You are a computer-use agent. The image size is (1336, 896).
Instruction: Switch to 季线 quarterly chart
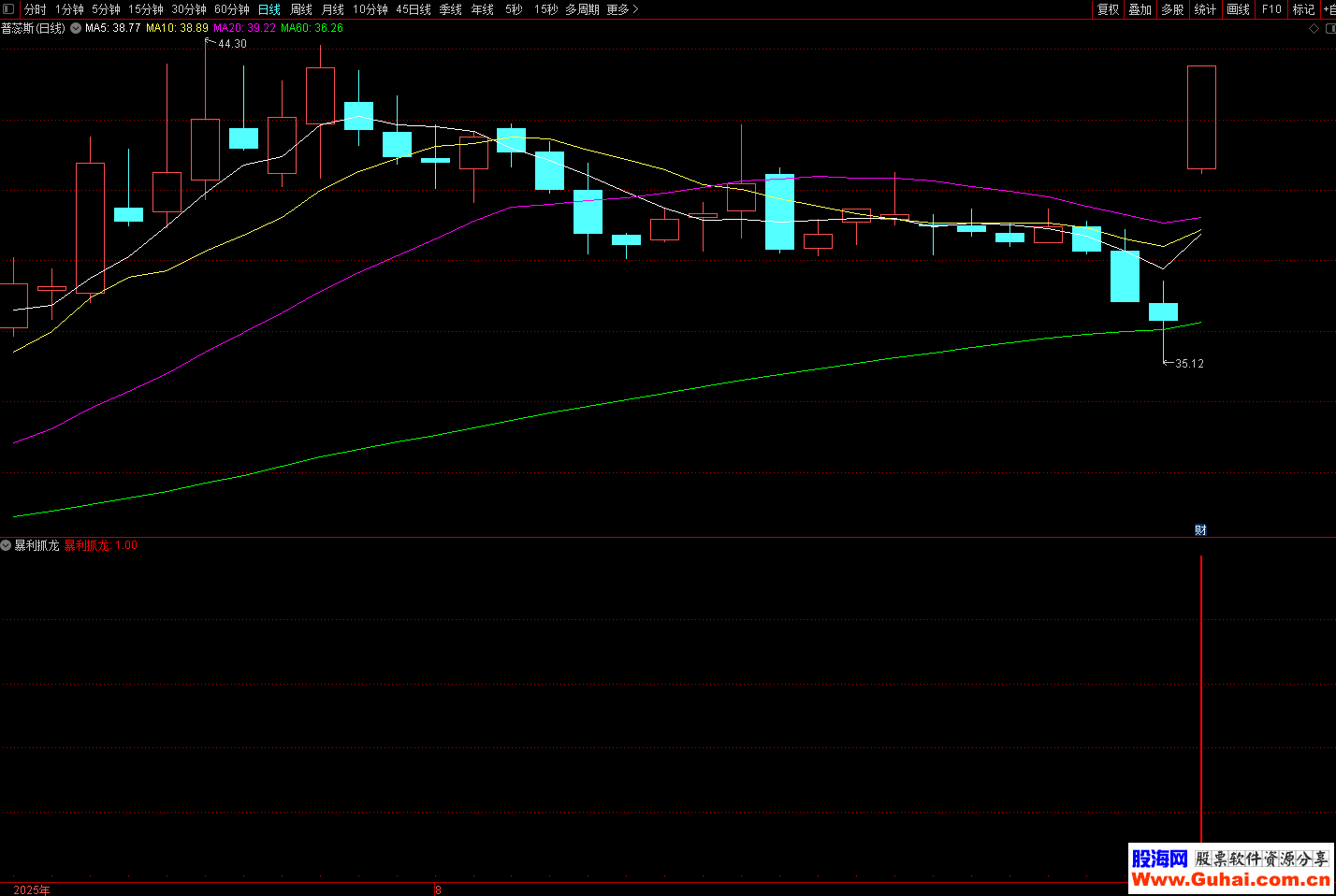451,9
